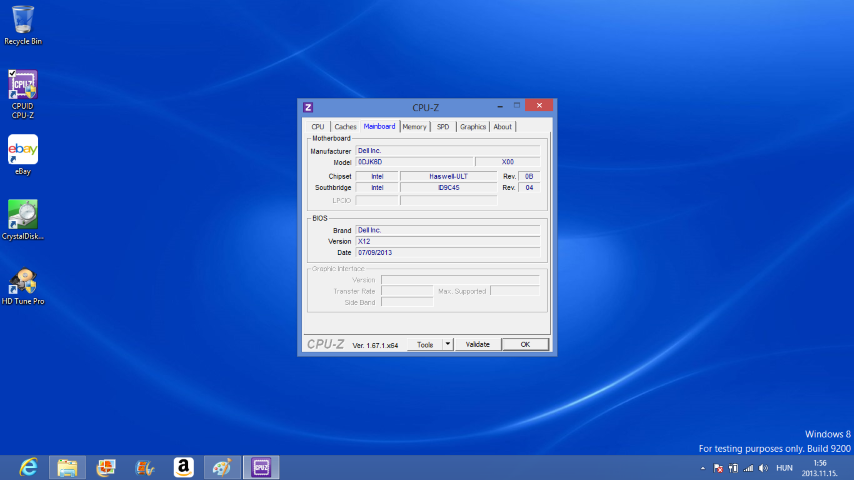This screenshot has width=854, height=480.
Task: Show hidden icons in the system tray
Action: tap(703, 468)
